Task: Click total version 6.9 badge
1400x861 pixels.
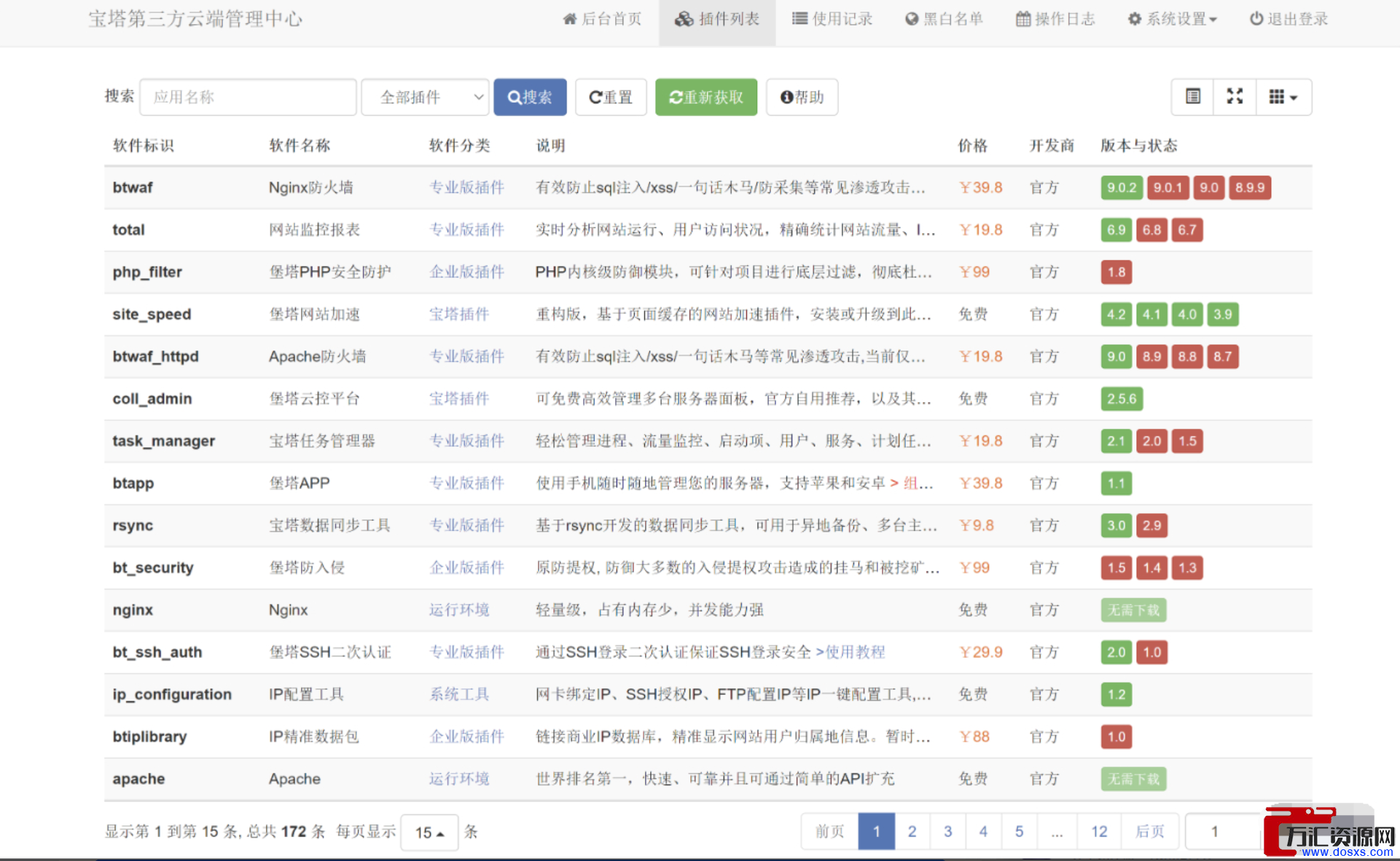Action: pos(1116,230)
